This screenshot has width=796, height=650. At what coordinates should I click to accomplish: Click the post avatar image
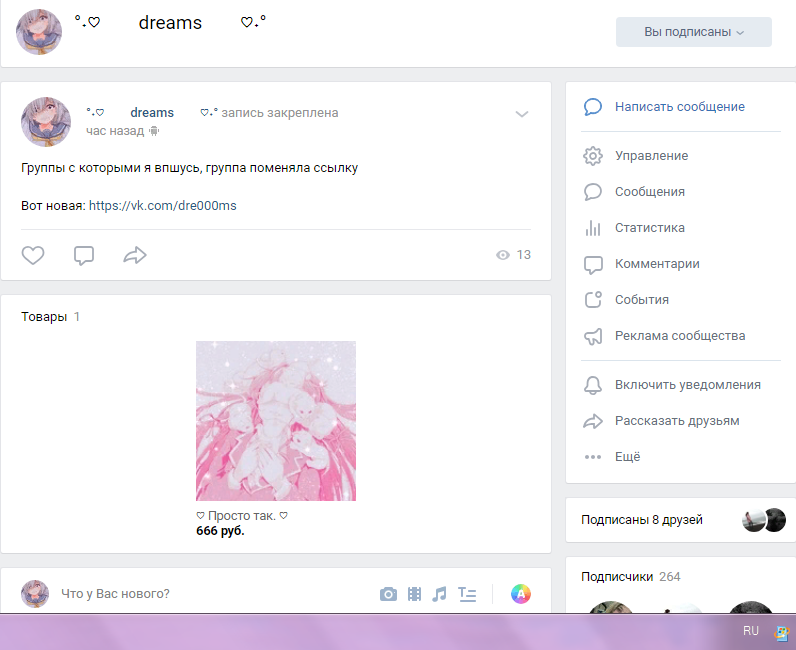pos(46,122)
